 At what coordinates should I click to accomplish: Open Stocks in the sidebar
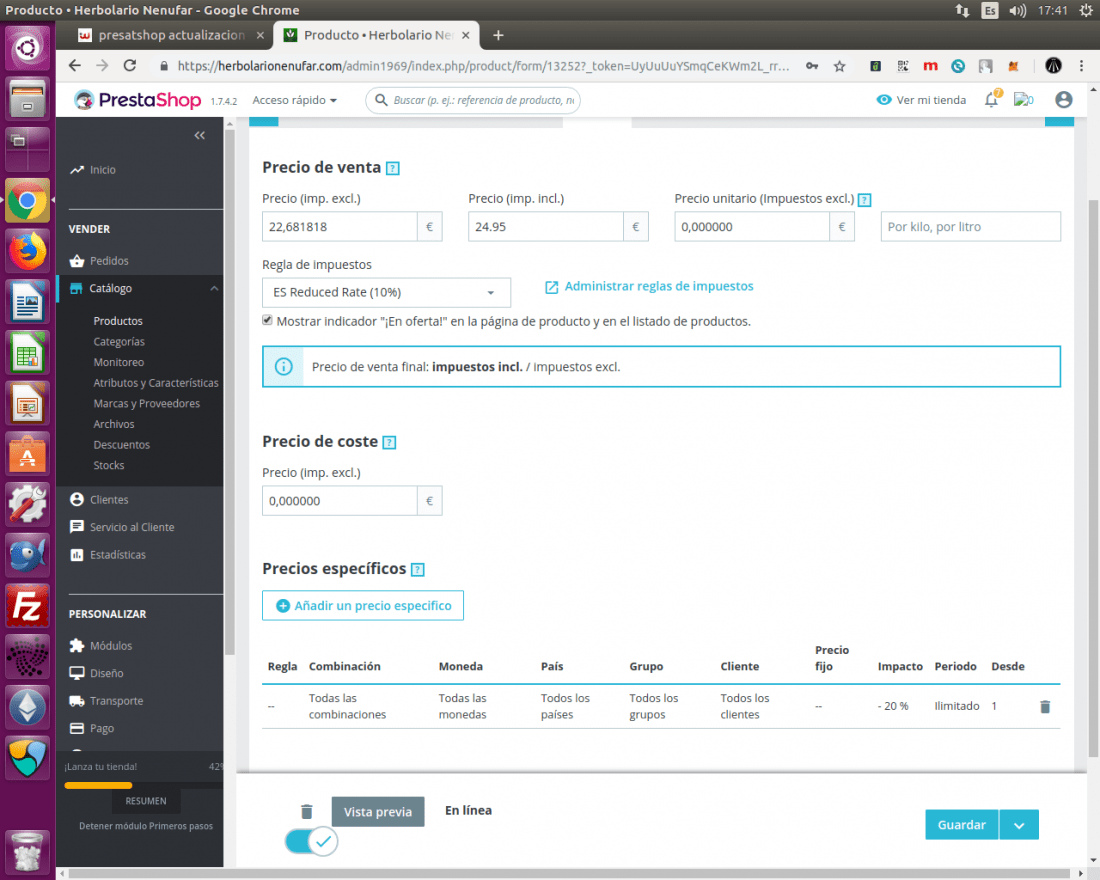click(109, 465)
